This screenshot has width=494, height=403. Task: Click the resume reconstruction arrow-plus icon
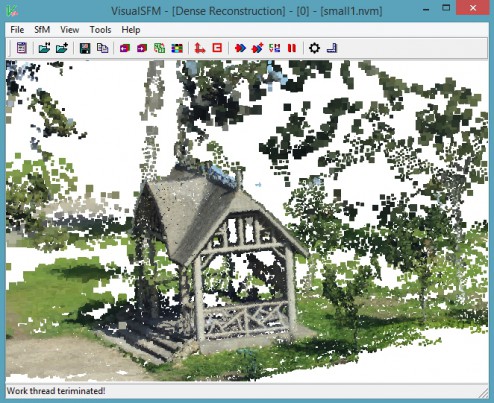257,48
